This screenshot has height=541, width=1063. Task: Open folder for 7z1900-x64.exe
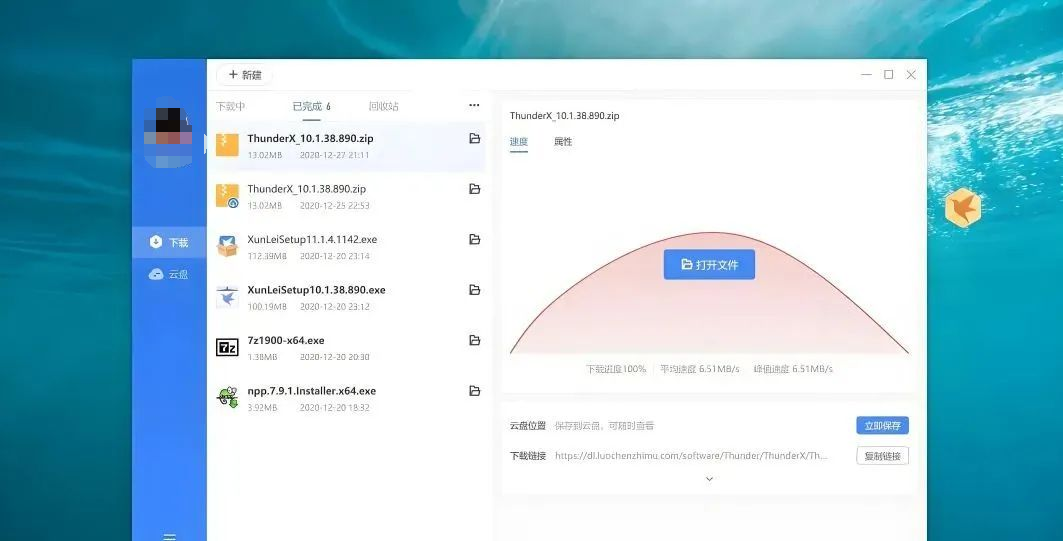475,340
